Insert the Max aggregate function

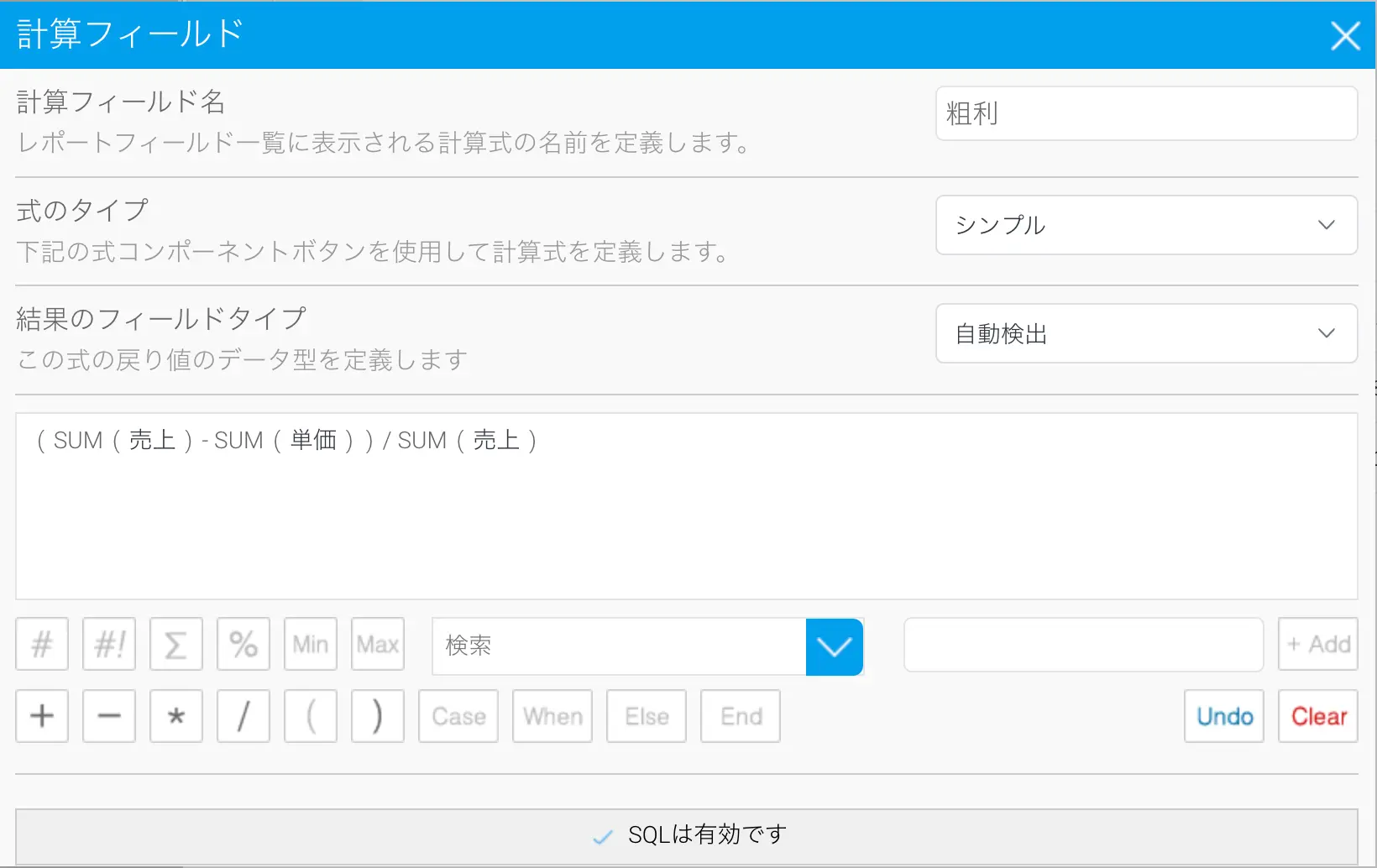(378, 644)
